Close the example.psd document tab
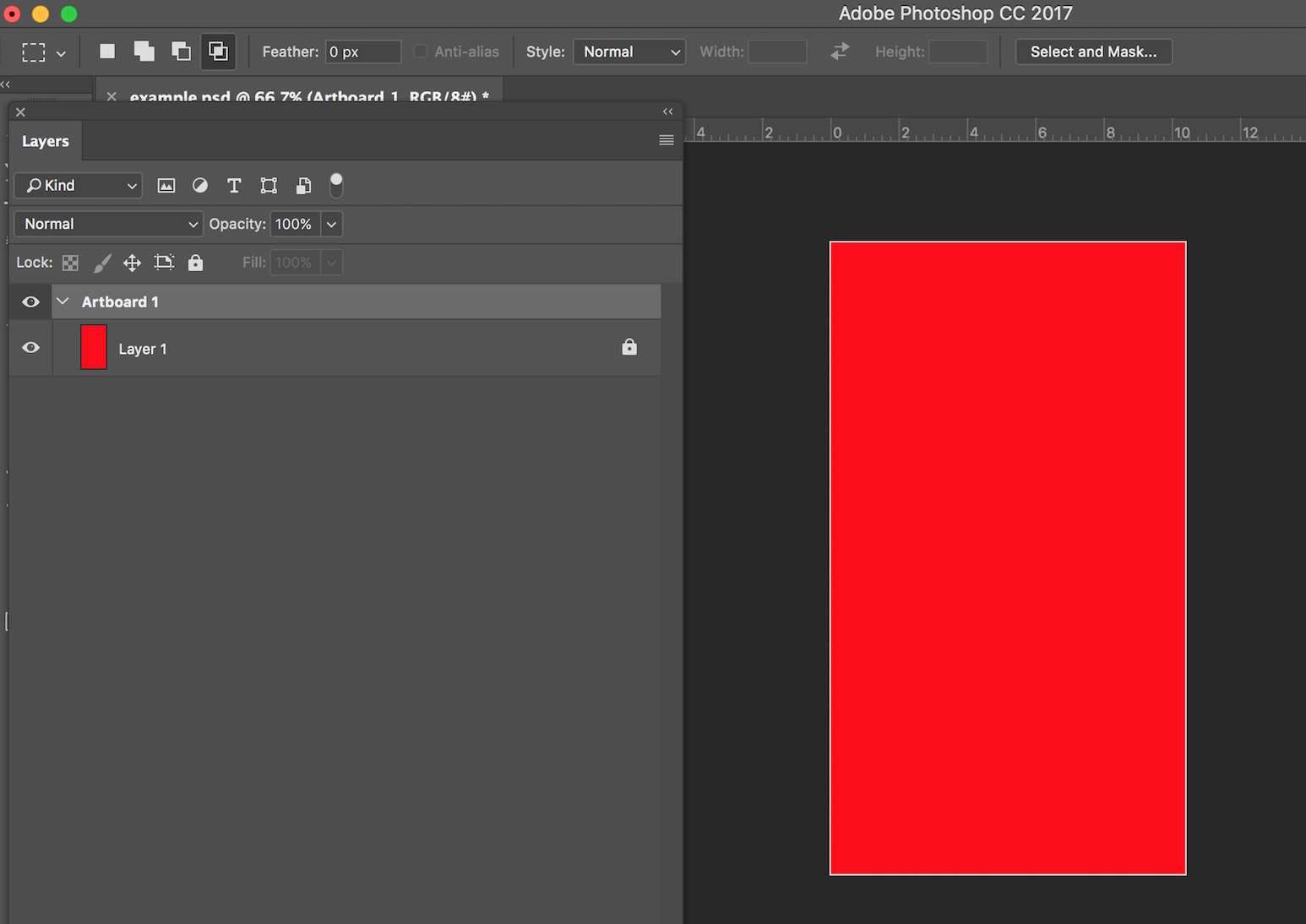 (x=112, y=96)
